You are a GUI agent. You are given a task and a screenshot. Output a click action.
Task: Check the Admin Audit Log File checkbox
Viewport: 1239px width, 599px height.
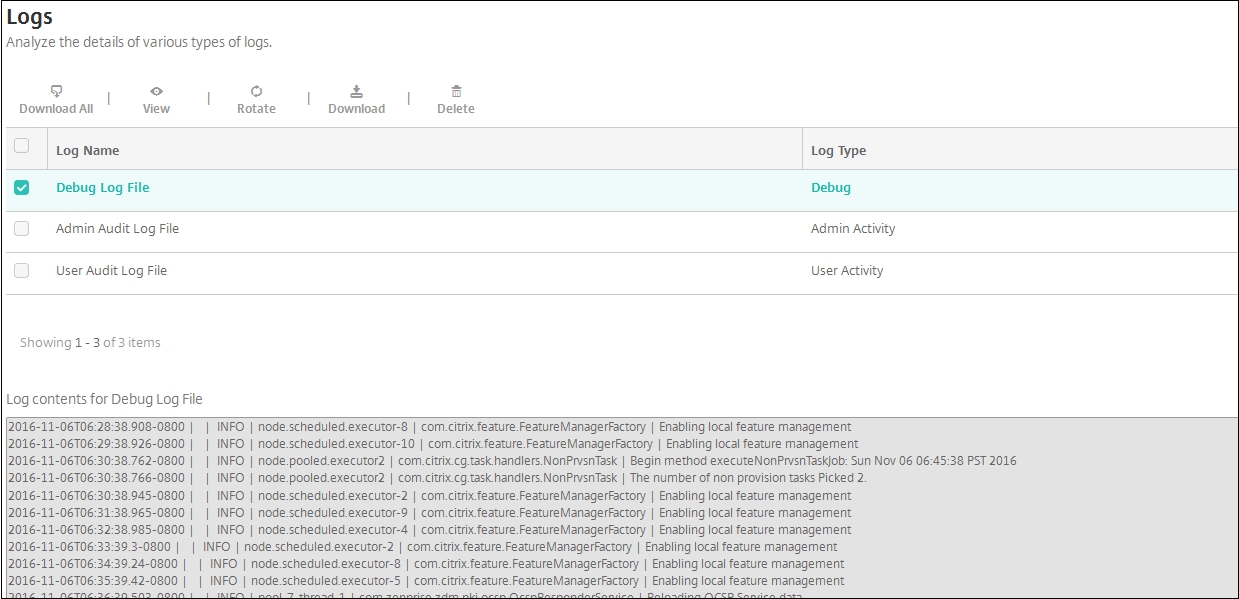pyautogui.click(x=21, y=229)
